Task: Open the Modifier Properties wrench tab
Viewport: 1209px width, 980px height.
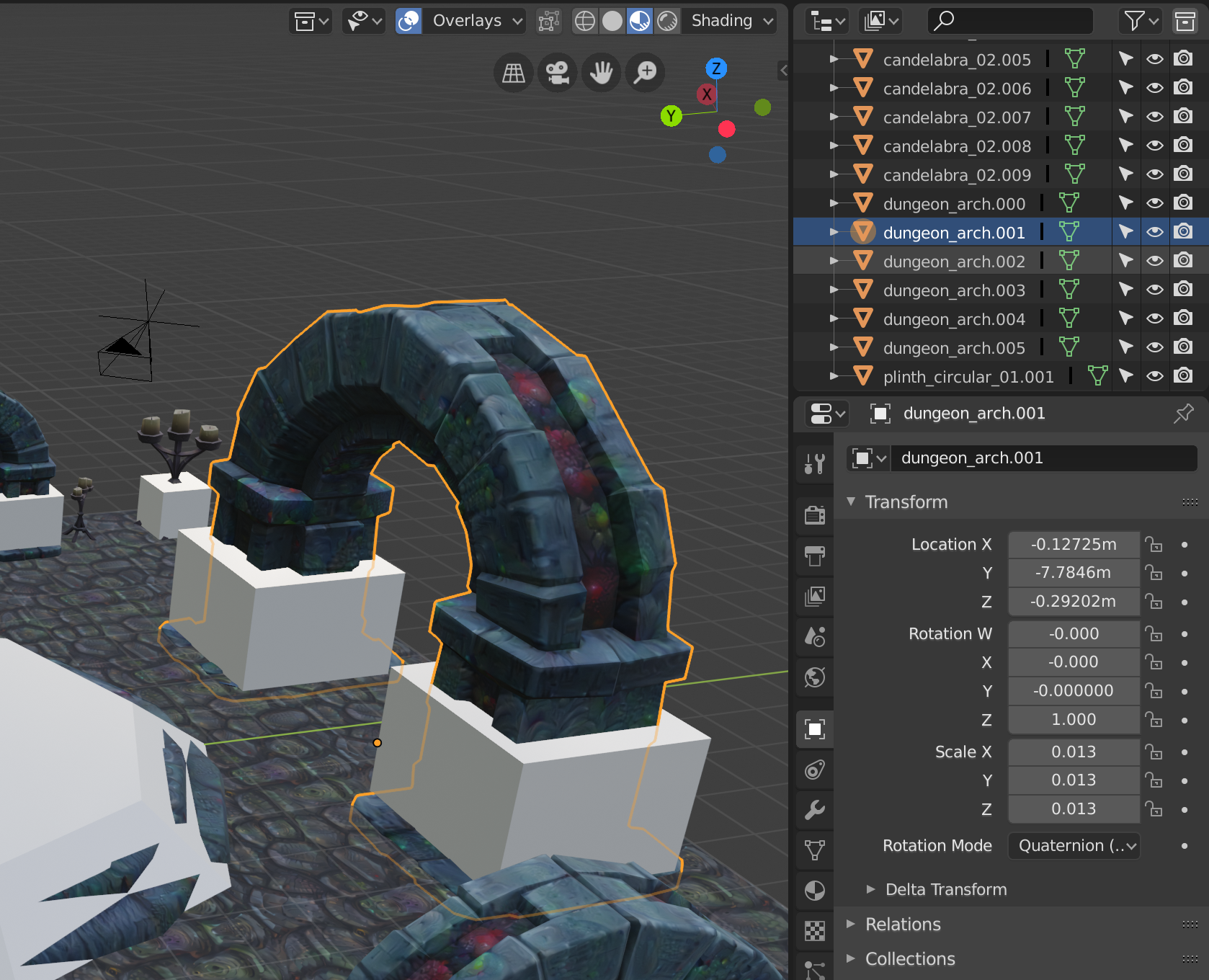Action: pyautogui.click(x=814, y=810)
